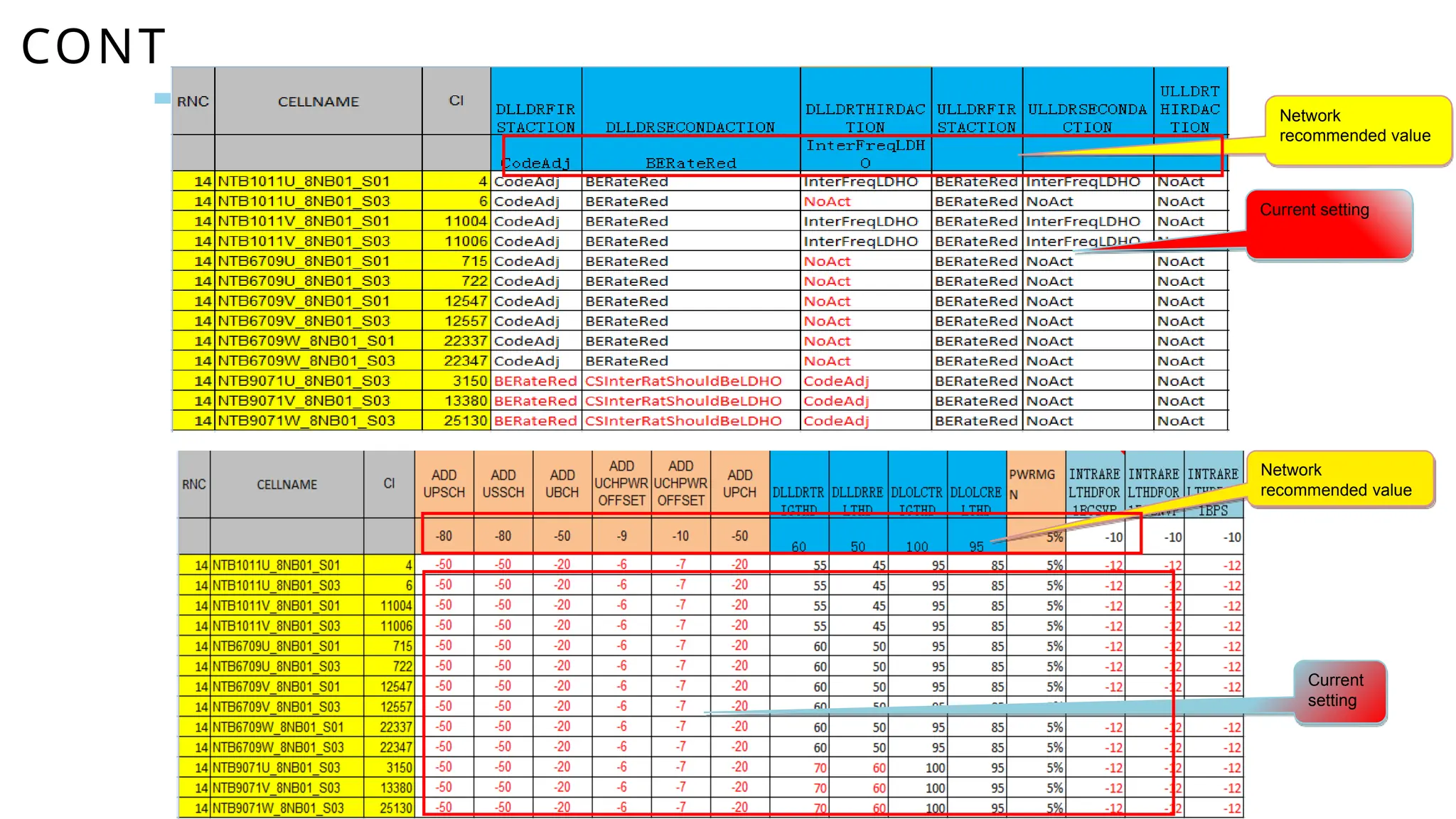Click CSInterRatShouldBeLDHO in NTB9071W_8NB01_S03 row
1456x819 pixels.
[683, 420]
